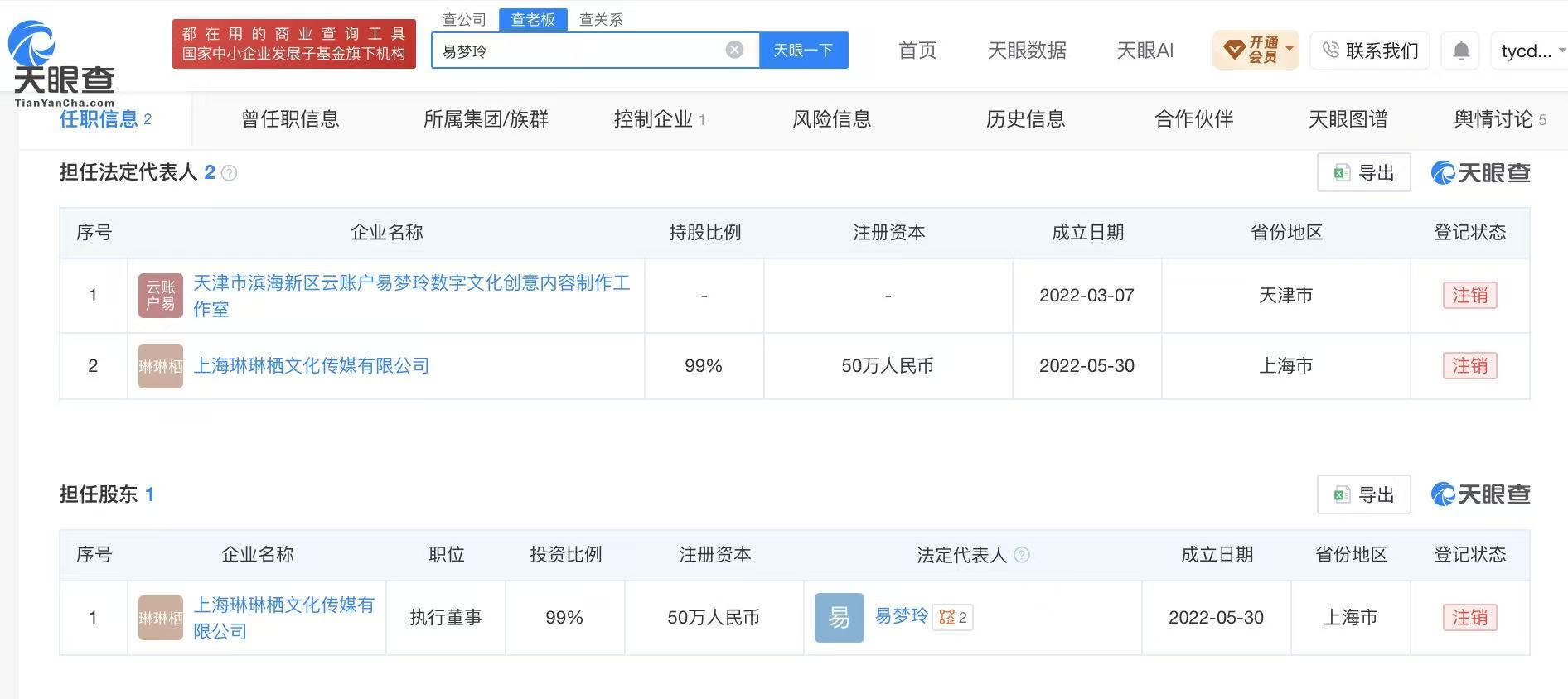Click the relationship count badge next to 易梦玲

[952, 617]
